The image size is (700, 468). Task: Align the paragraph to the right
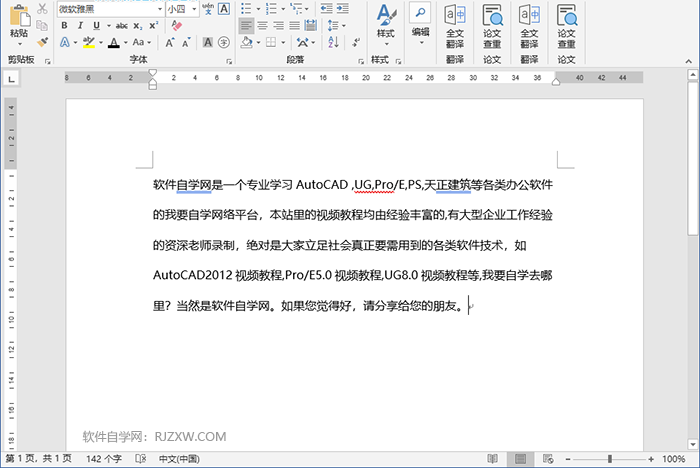pos(279,25)
